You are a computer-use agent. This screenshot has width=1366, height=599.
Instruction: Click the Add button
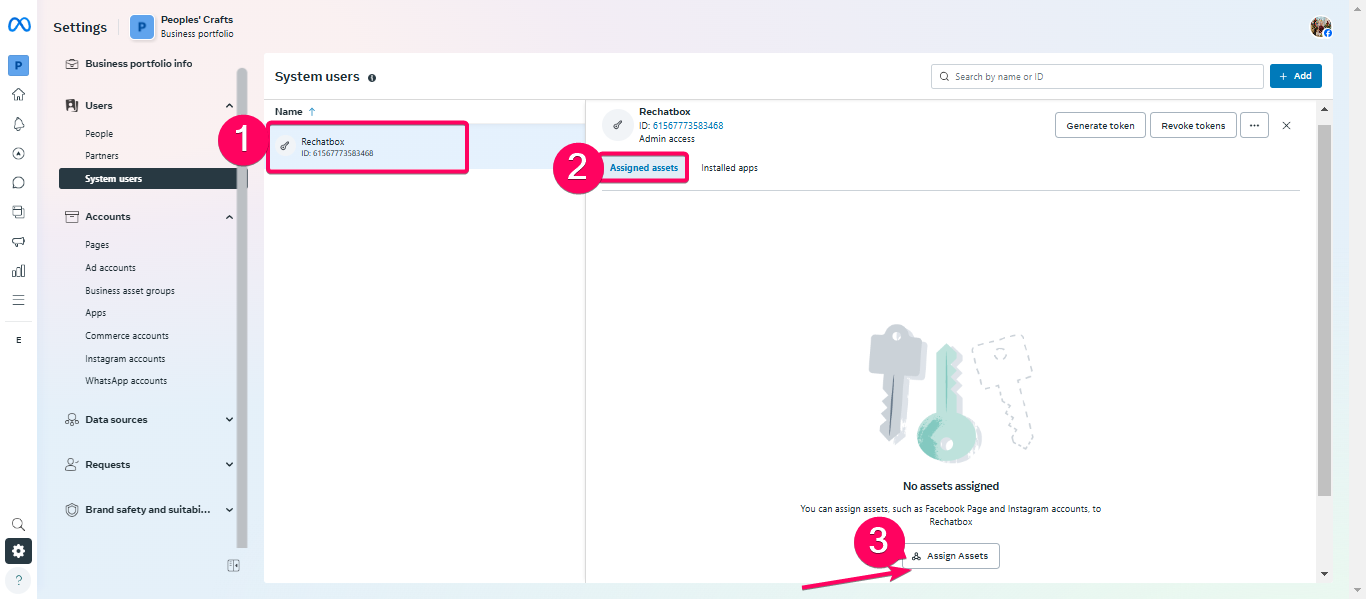(x=1296, y=76)
